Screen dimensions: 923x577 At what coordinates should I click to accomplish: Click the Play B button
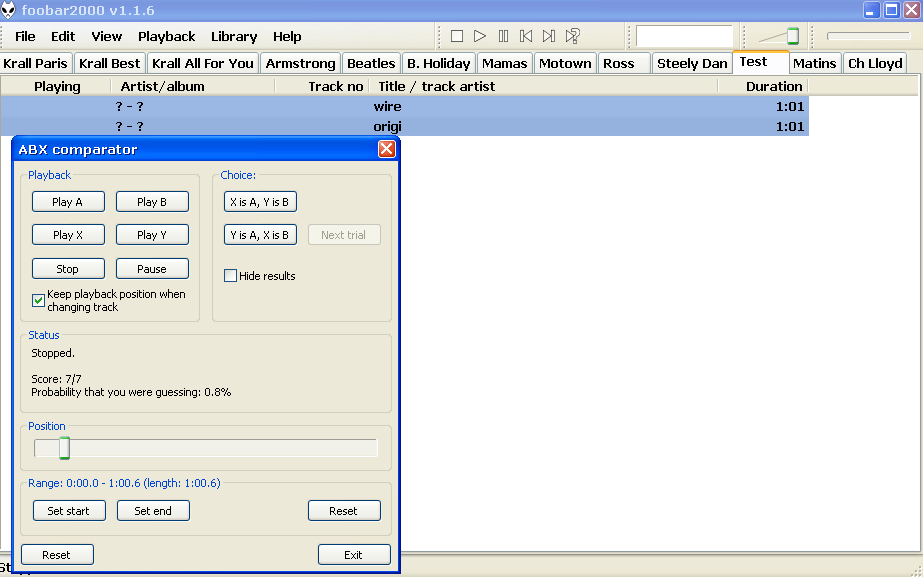[152, 201]
